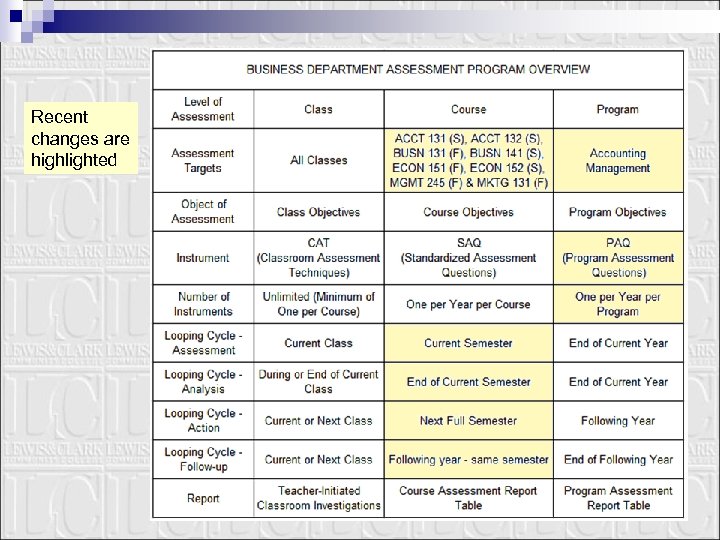Click 'Current or Next Class' in Follow-up row

[x=318, y=459]
